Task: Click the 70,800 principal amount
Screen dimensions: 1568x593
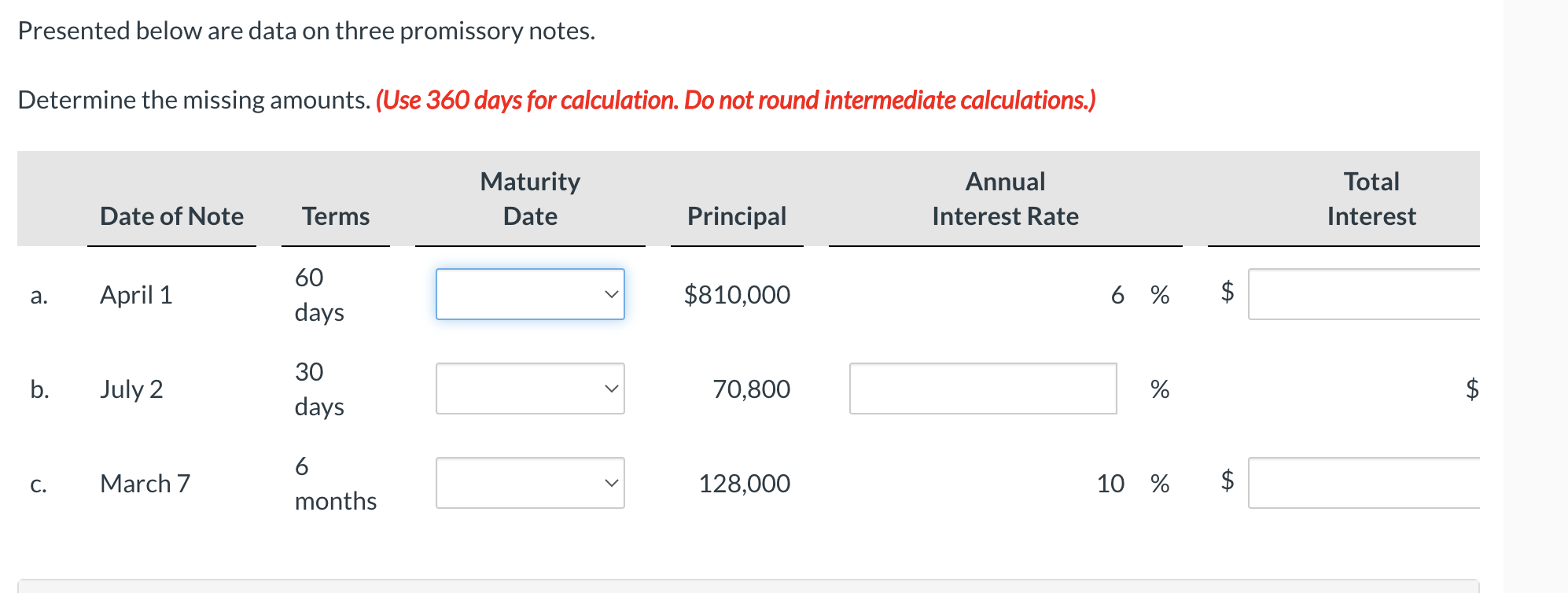Action: [x=751, y=389]
